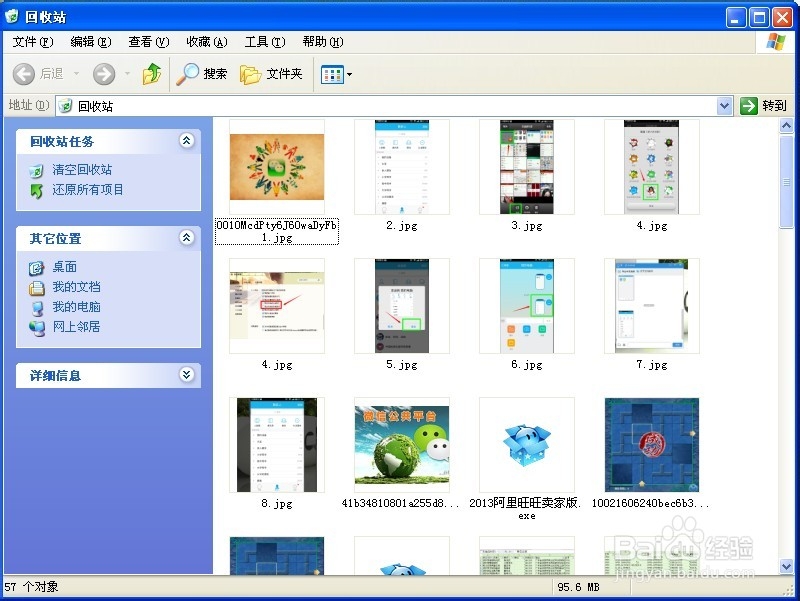This screenshot has height=601, width=800.
Task: Click the recycle bin icon in address bar
Action: tap(65, 106)
